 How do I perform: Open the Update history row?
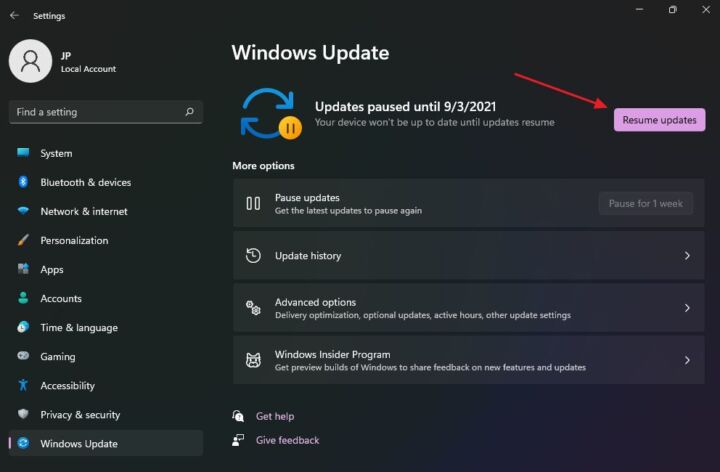469,256
